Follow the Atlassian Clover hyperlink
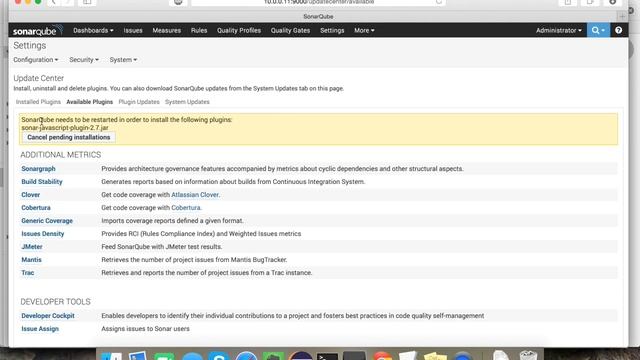This screenshot has width=640, height=360. coord(195,195)
